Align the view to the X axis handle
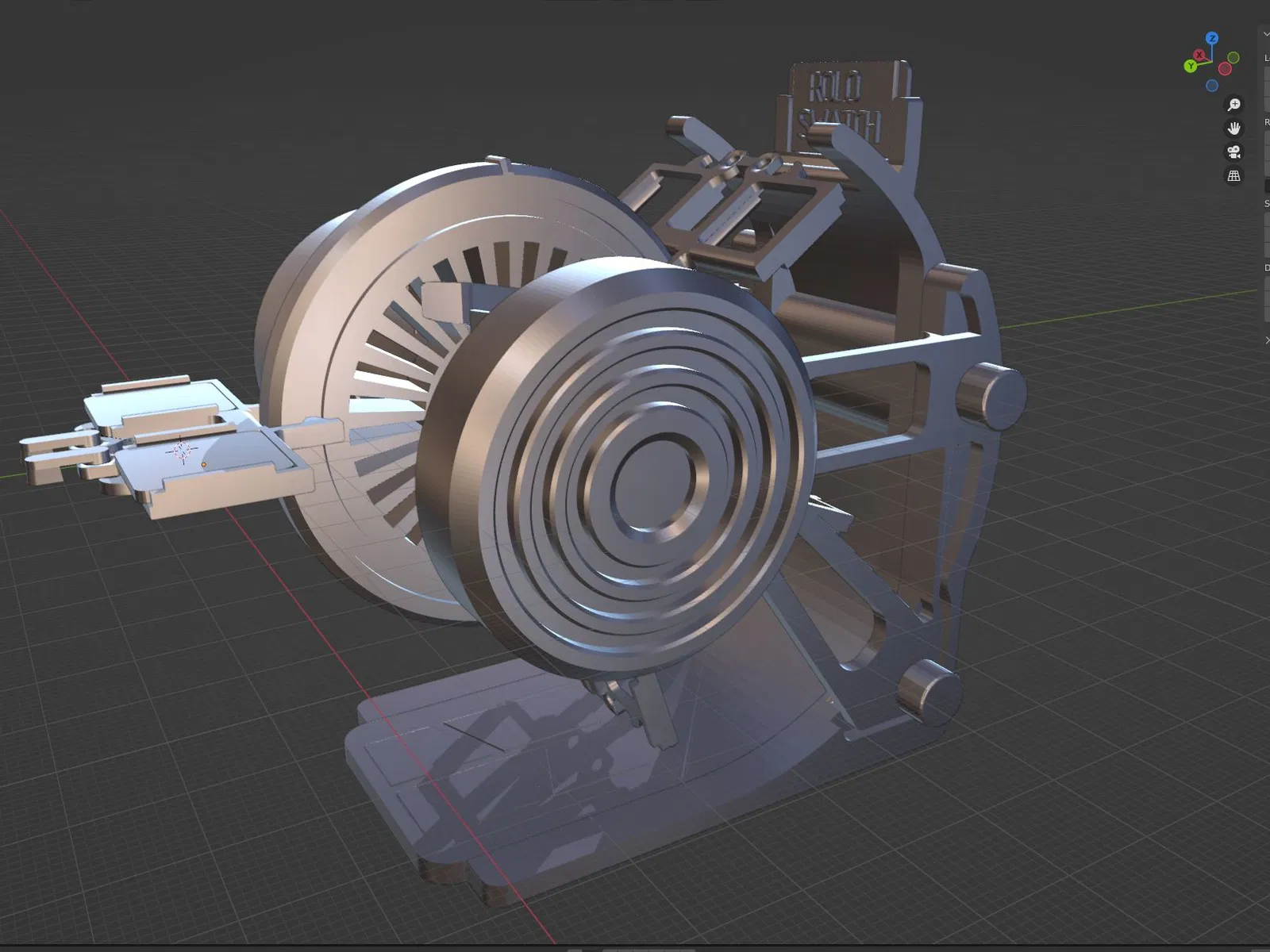This screenshot has width=1270, height=952. pyautogui.click(x=1199, y=55)
